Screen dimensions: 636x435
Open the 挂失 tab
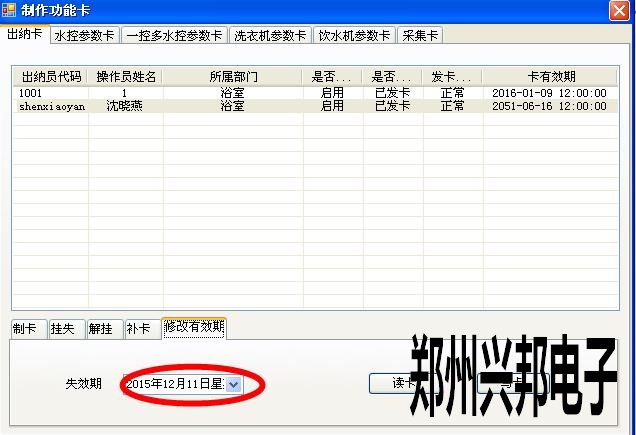point(67,329)
